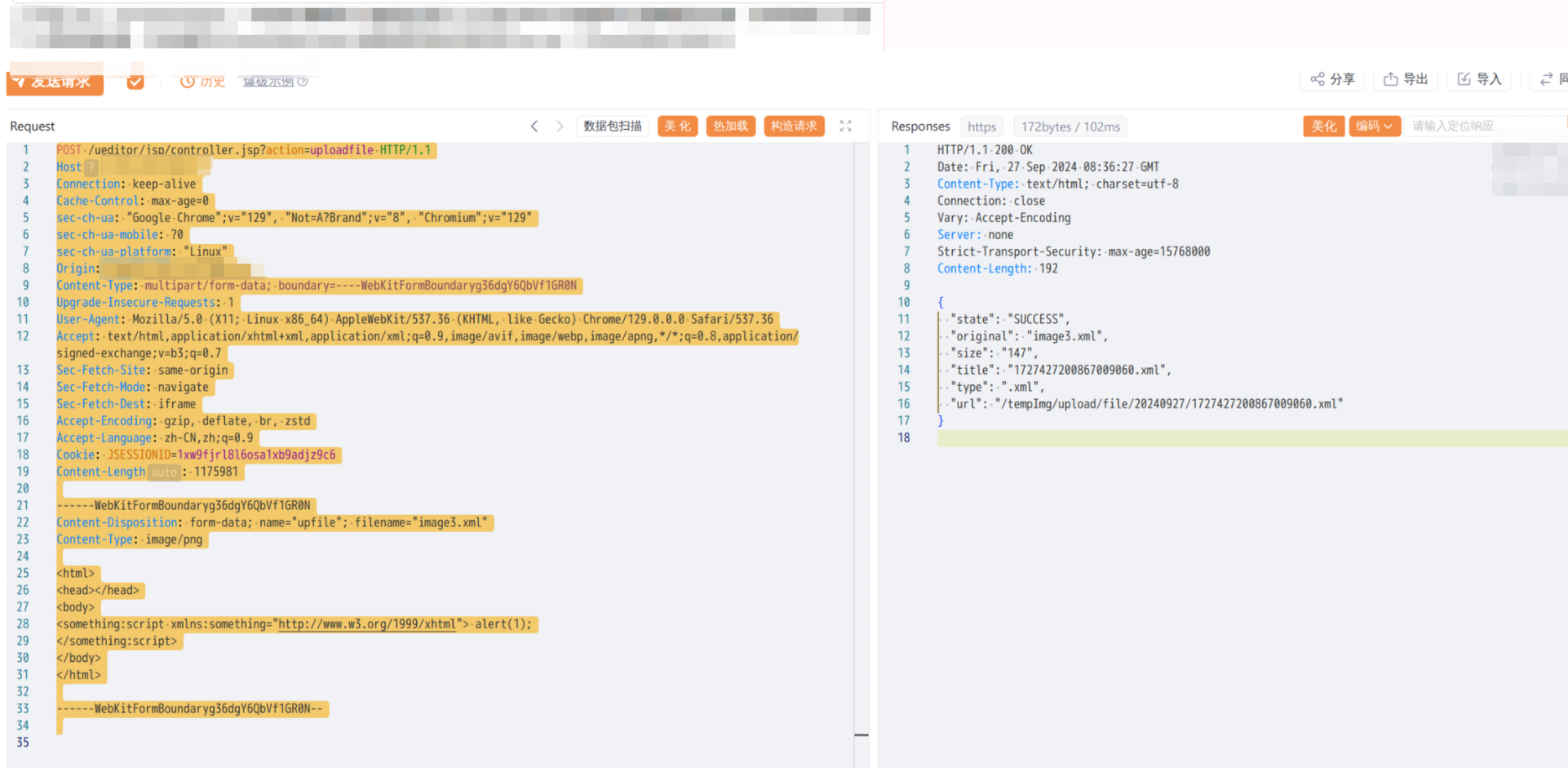The height and width of the screenshot is (768, 1568).
Task: Open 历史 request history
Action: (203, 82)
